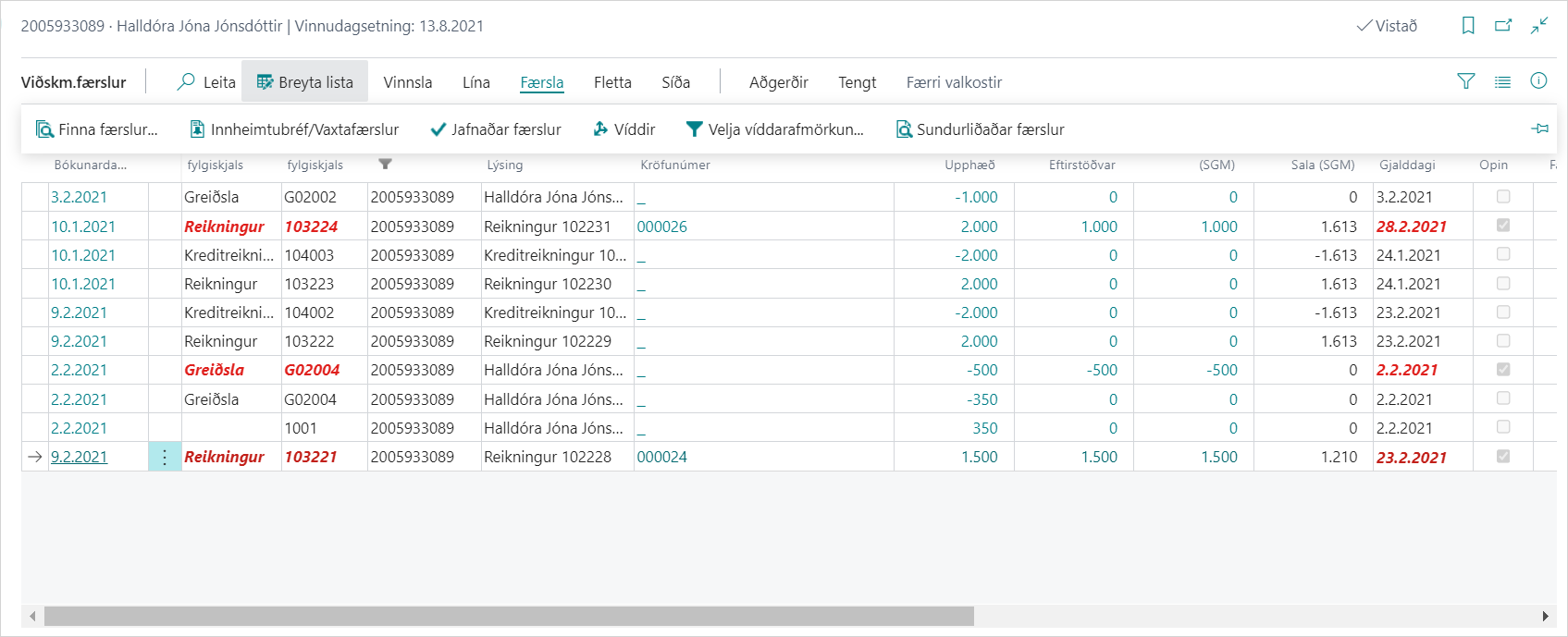The image size is (1568, 637).
Task: Pin the action bar
Action: pyautogui.click(x=1539, y=129)
